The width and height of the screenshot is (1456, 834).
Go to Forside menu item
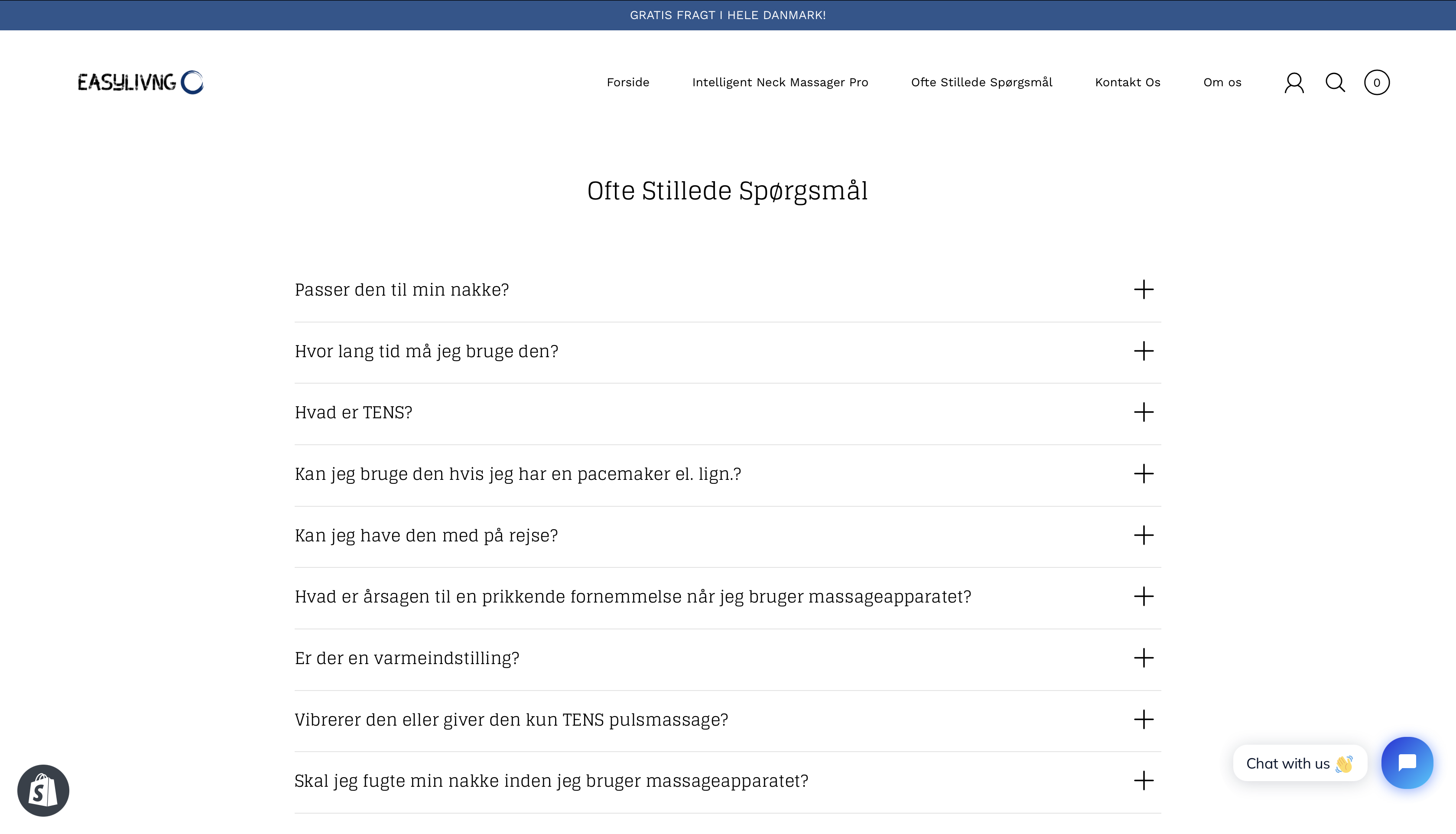point(627,82)
